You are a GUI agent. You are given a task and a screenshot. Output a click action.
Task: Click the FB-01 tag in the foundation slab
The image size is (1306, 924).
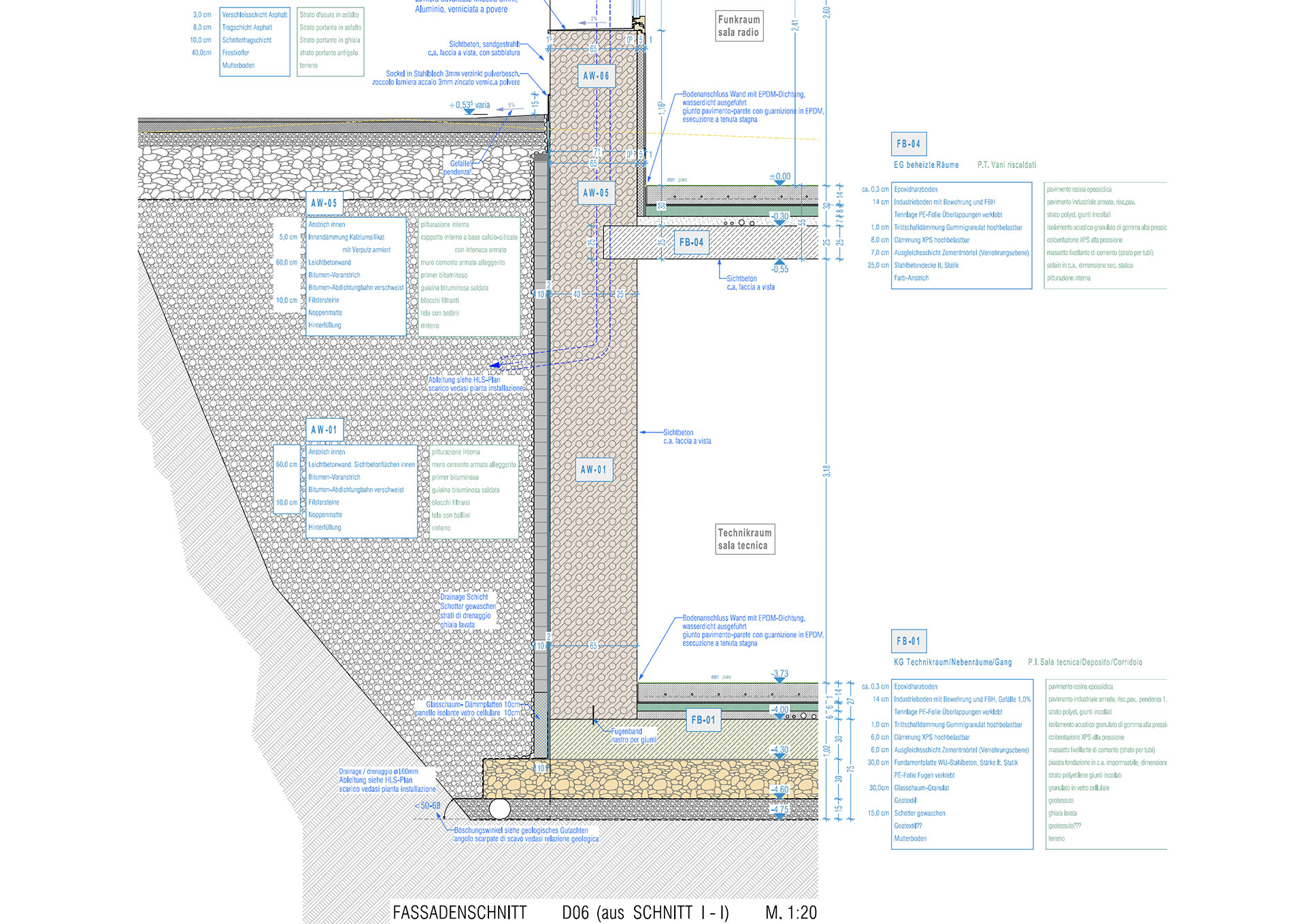tap(703, 720)
